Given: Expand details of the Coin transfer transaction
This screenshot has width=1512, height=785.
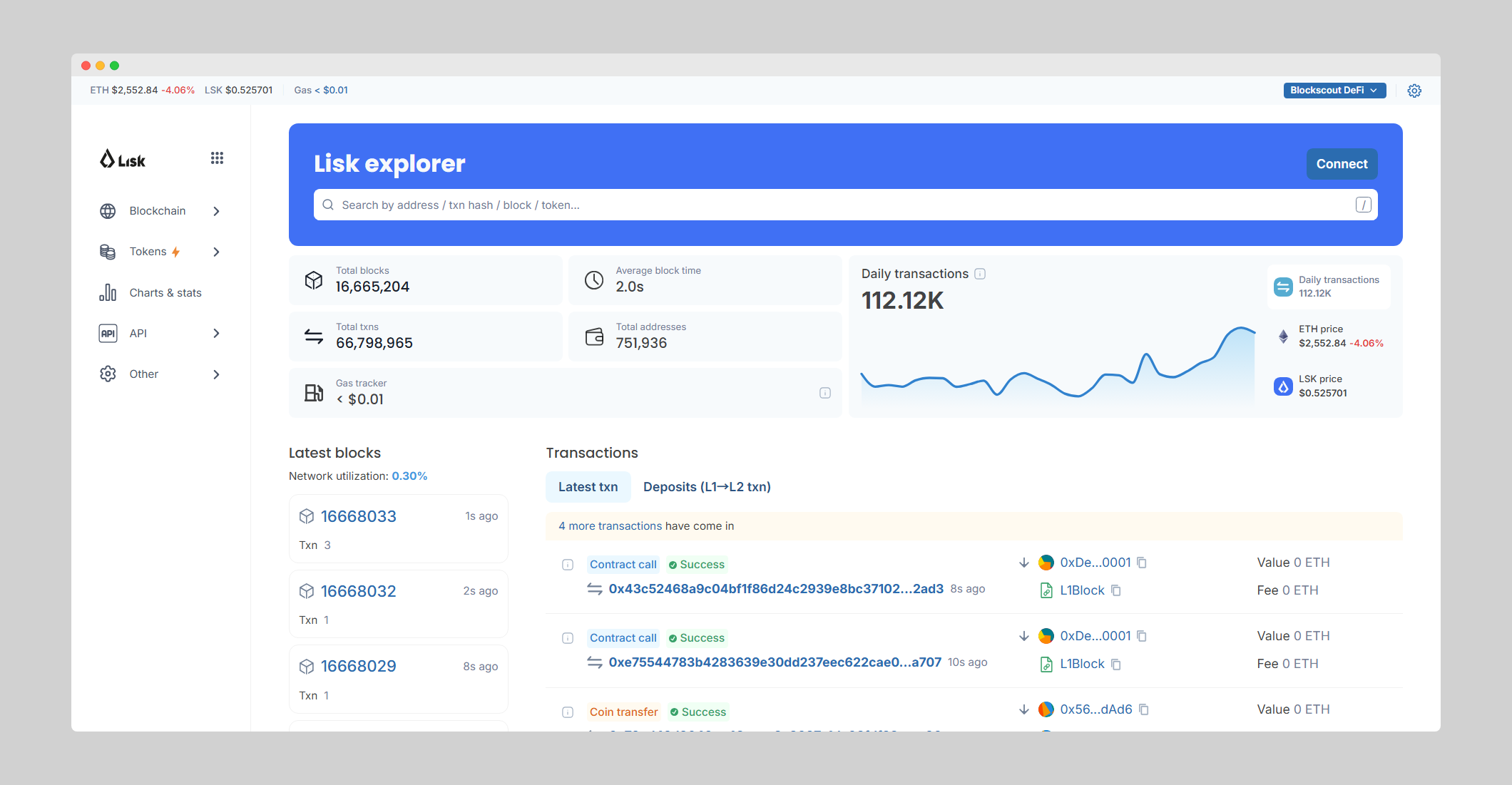Looking at the screenshot, I should pyautogui.click(x=568, y=712).
